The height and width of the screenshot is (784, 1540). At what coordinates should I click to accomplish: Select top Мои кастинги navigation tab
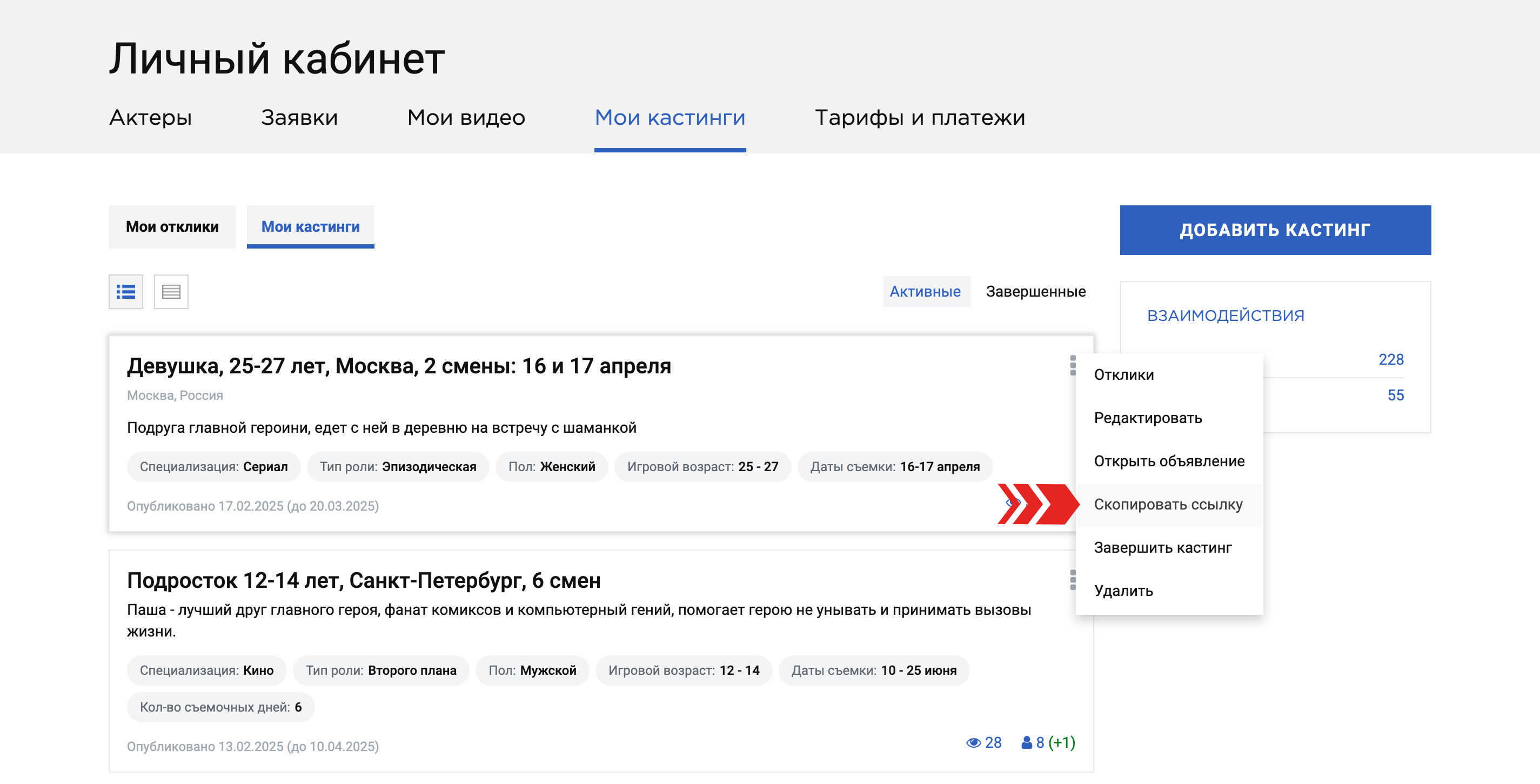point(669,117)
